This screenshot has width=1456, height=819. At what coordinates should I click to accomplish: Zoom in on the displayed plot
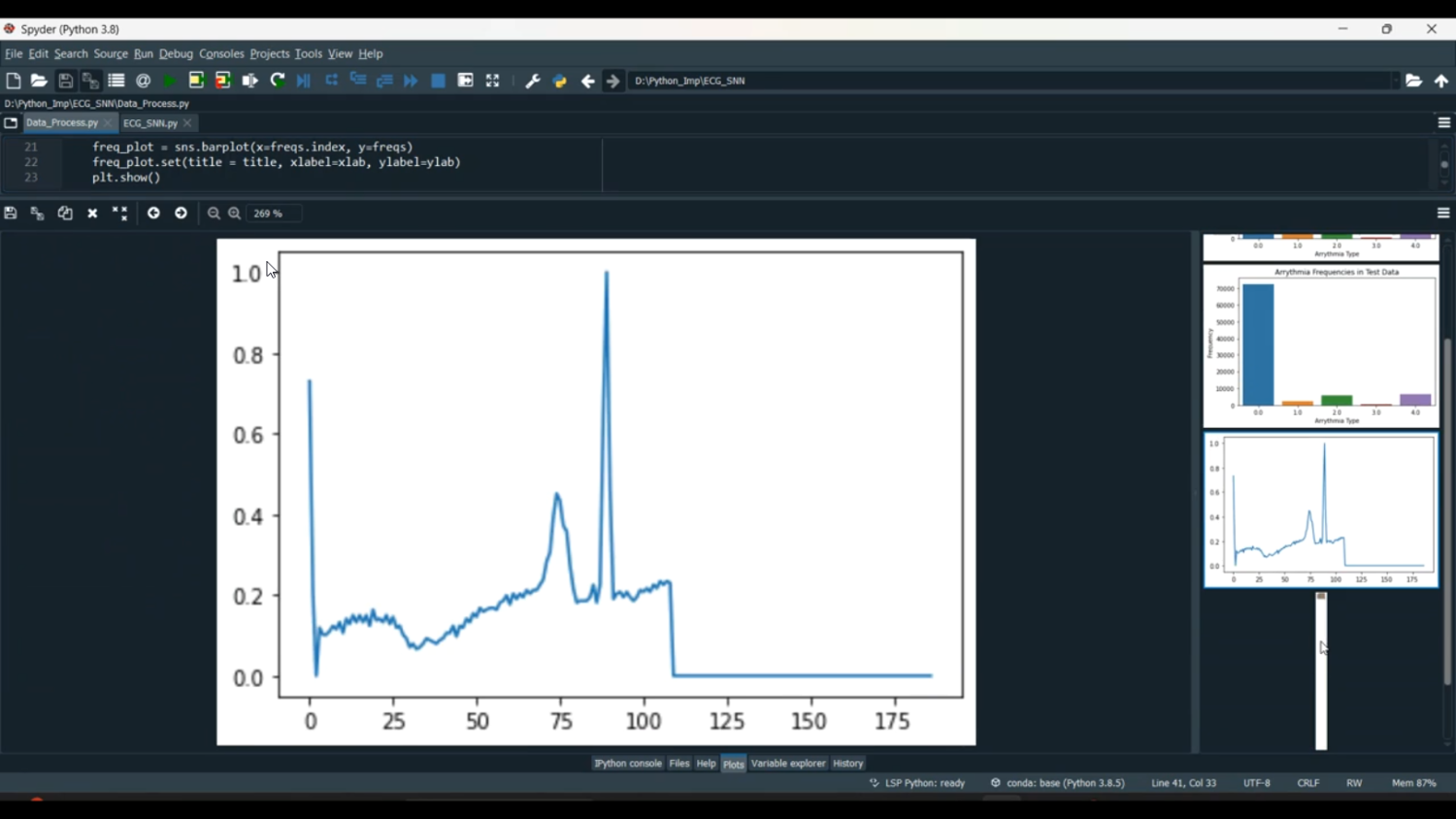pos(234,213)
